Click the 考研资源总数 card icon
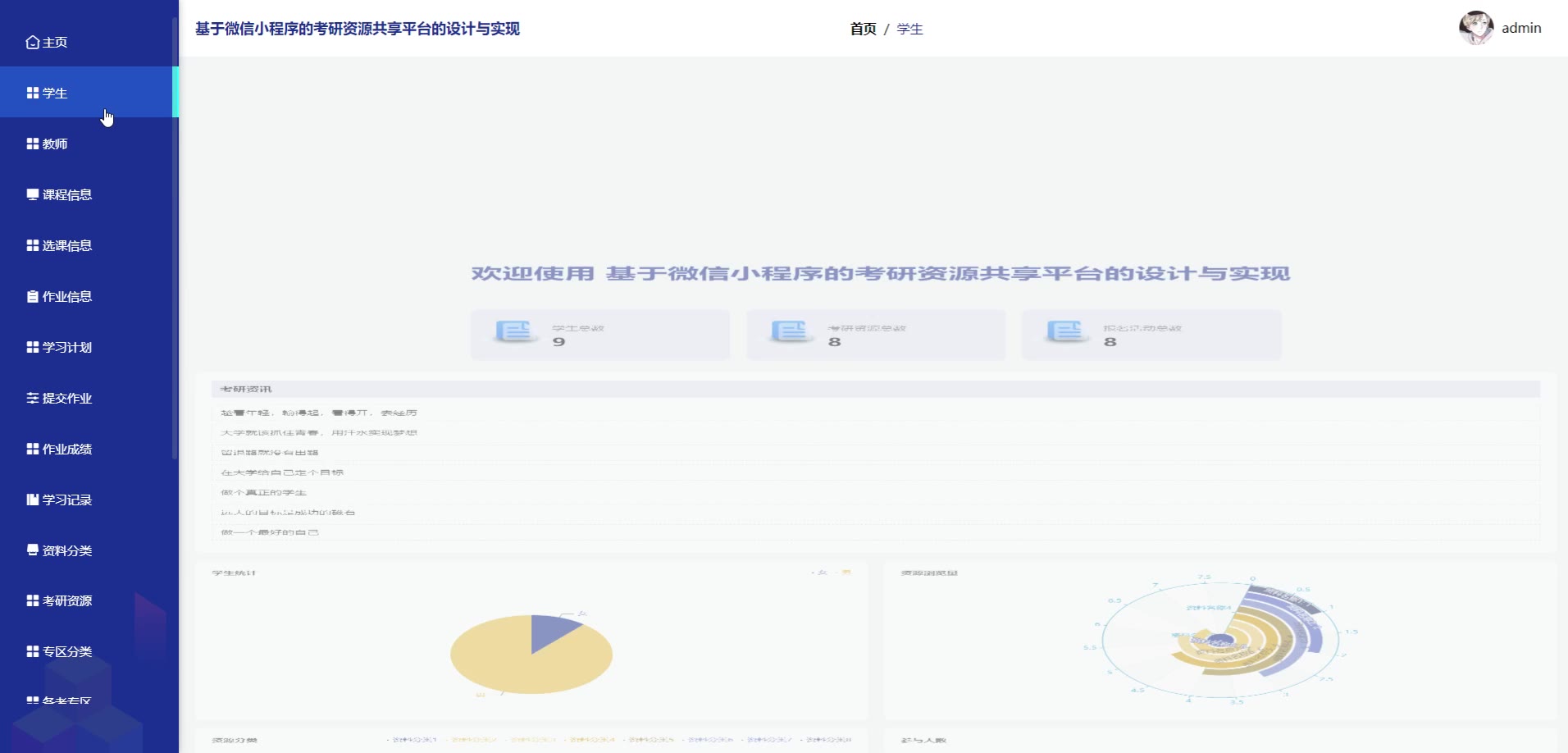This screenshot has height=753, width=1568. coord(790,331)
